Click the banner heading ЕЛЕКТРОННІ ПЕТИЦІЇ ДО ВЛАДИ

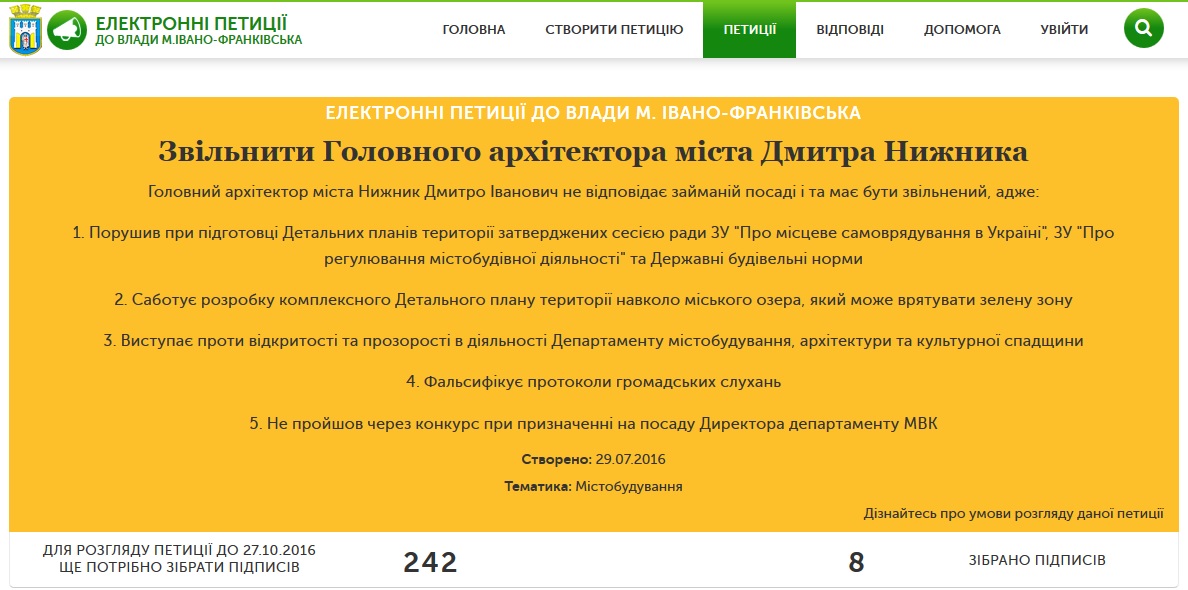click(x=593, y=114)
